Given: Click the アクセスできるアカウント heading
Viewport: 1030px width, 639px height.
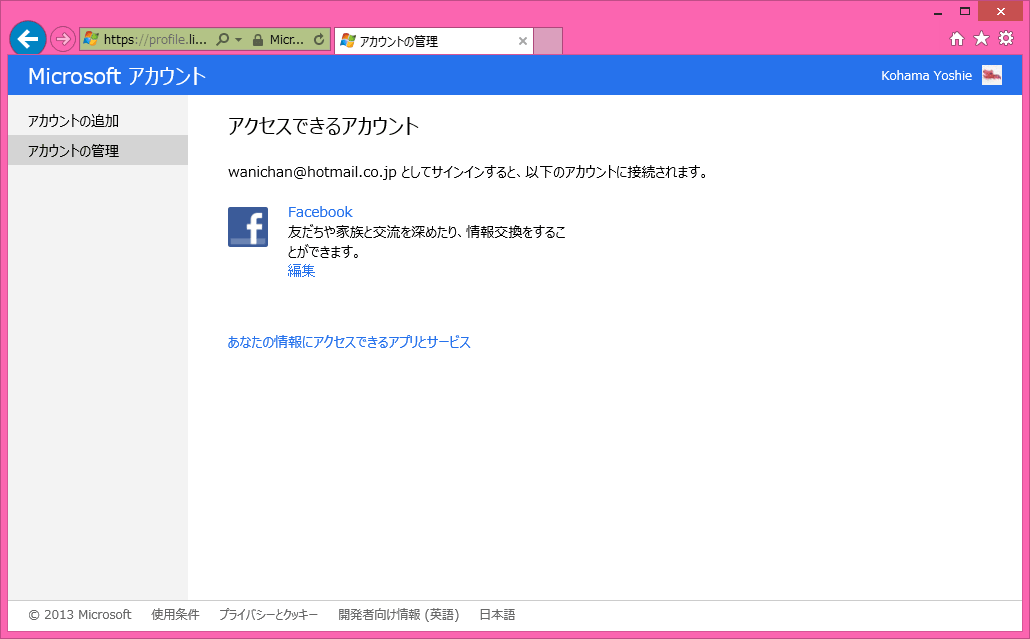Looking at the screenshot, I should click(x=323, y=125).
